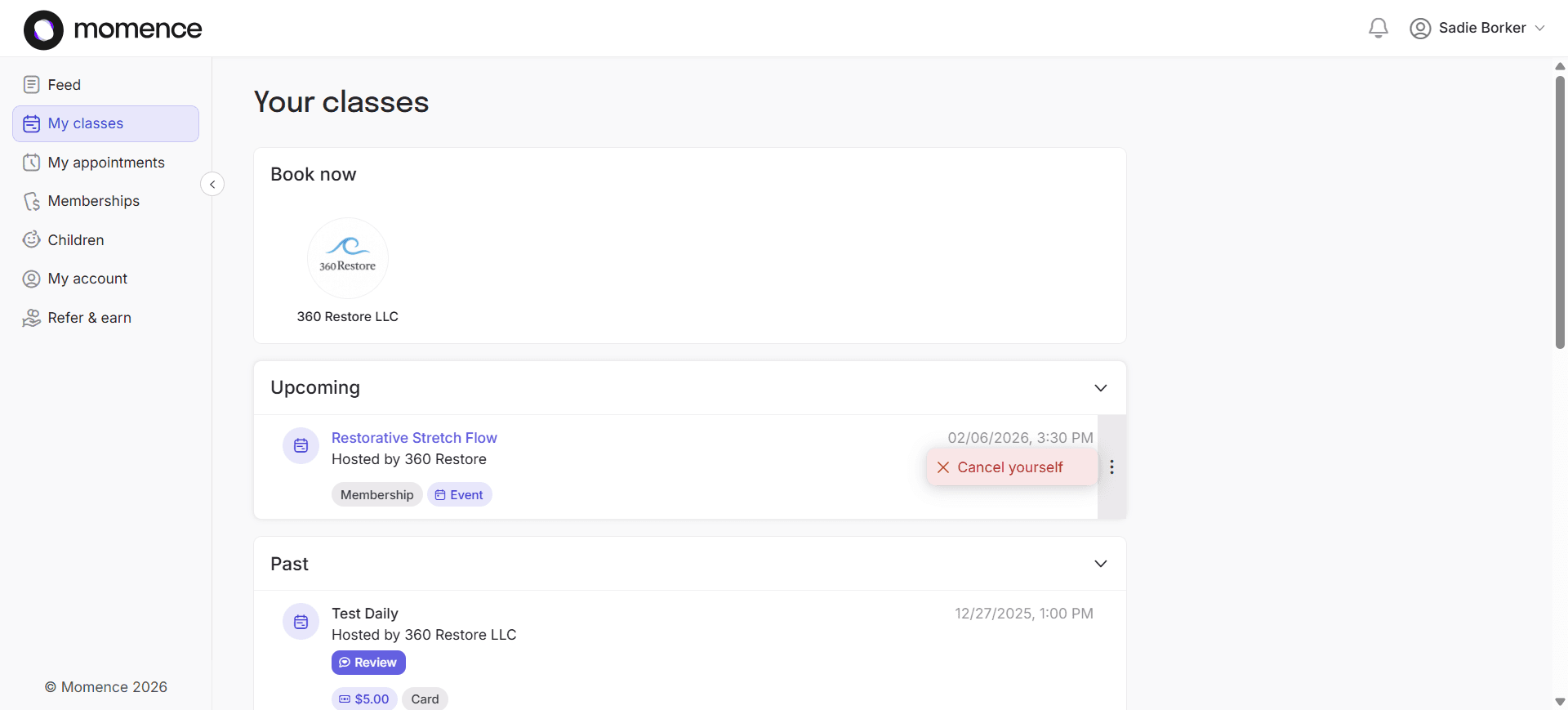Screen dimensions: 1568x710
Task: Leave a Review for Test Daily
Action: coord(368,663)
